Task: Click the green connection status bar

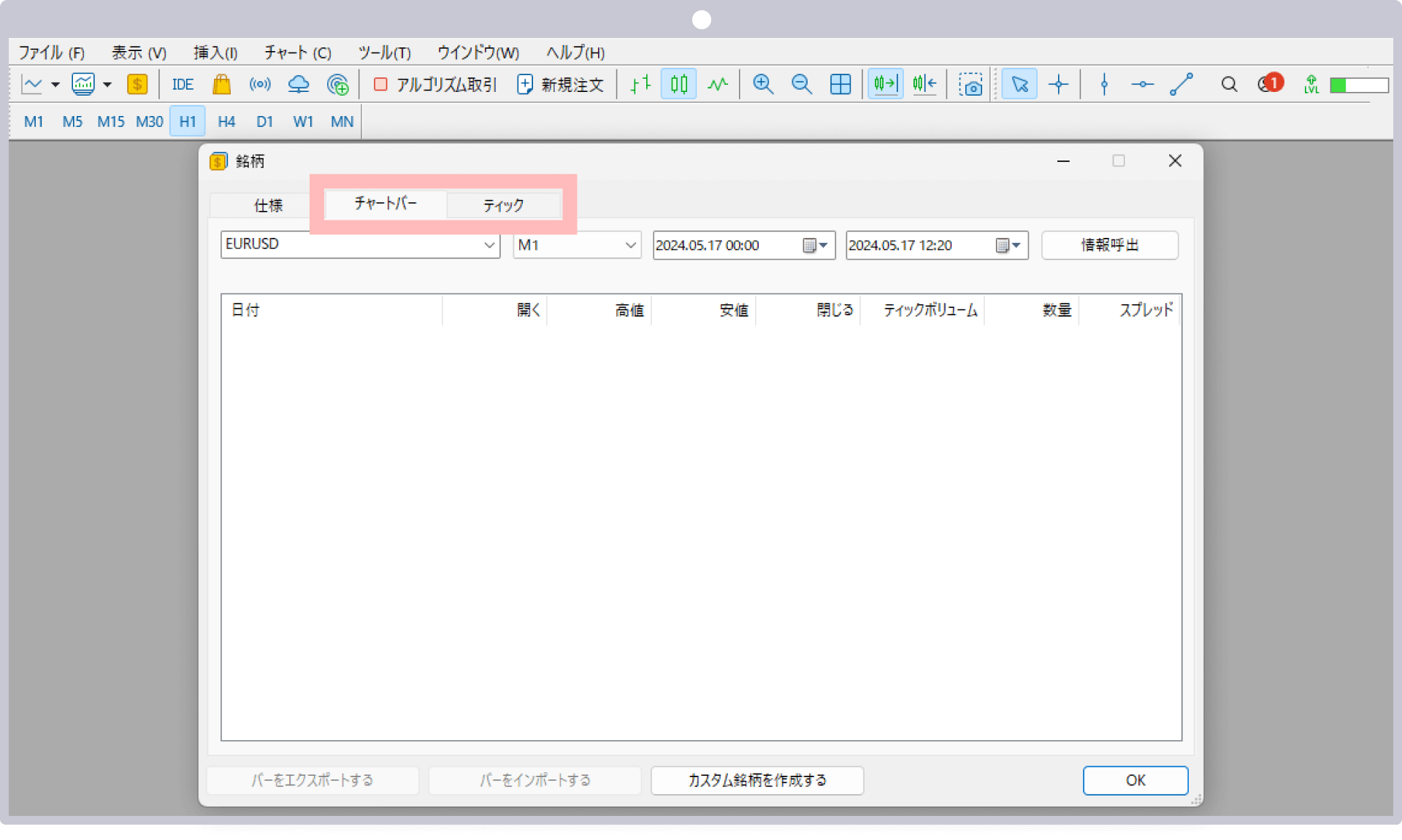Action: [x=1359, y=85]
